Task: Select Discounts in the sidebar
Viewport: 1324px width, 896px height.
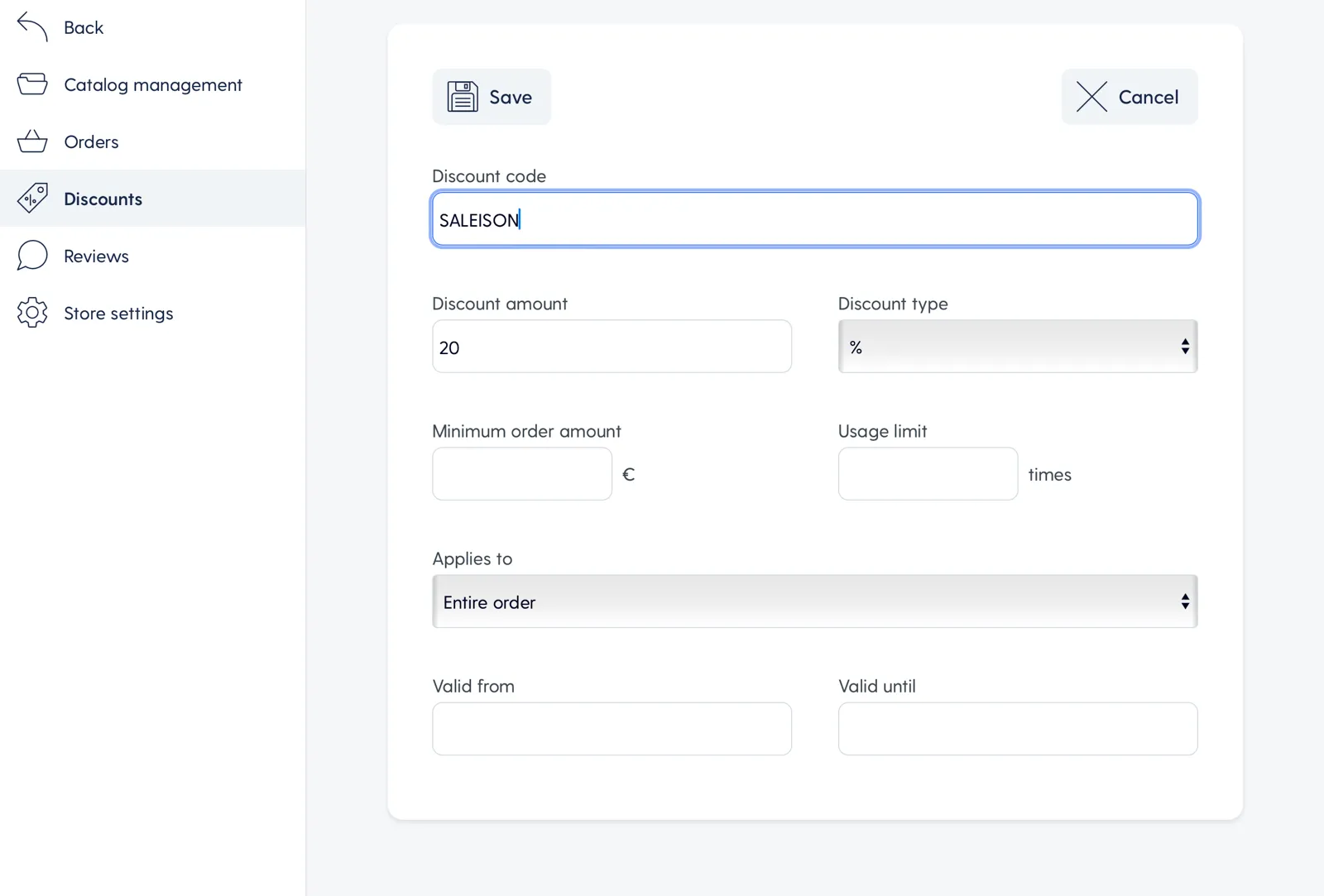Action: pyautogui.click(x=153, y=199)
